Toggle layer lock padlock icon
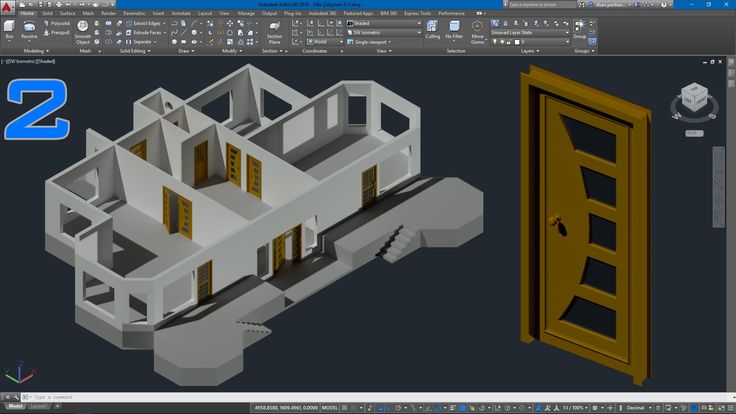Viewport: 736px width, 414px height. (508, 42)
